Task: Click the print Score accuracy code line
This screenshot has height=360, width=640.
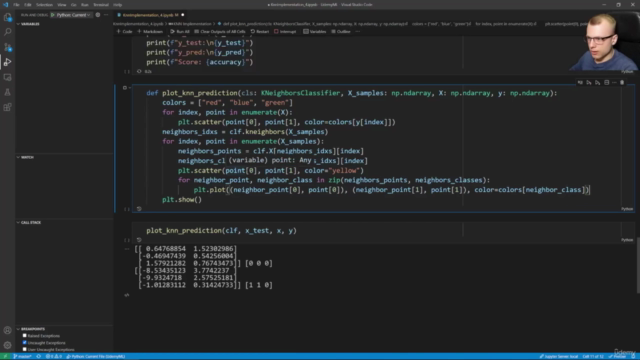Action: coord(200,62)
